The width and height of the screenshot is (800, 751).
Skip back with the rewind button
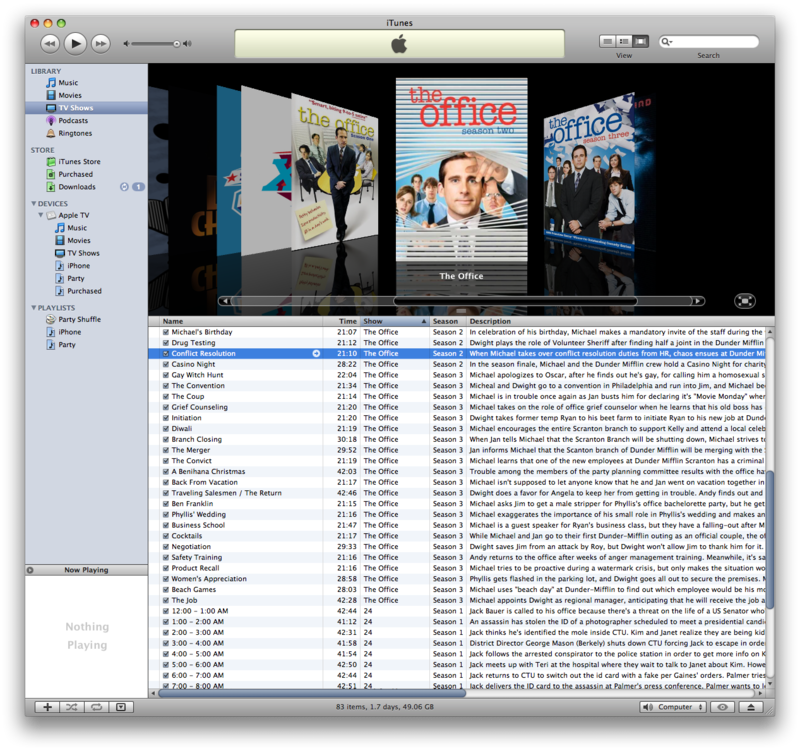49,44
